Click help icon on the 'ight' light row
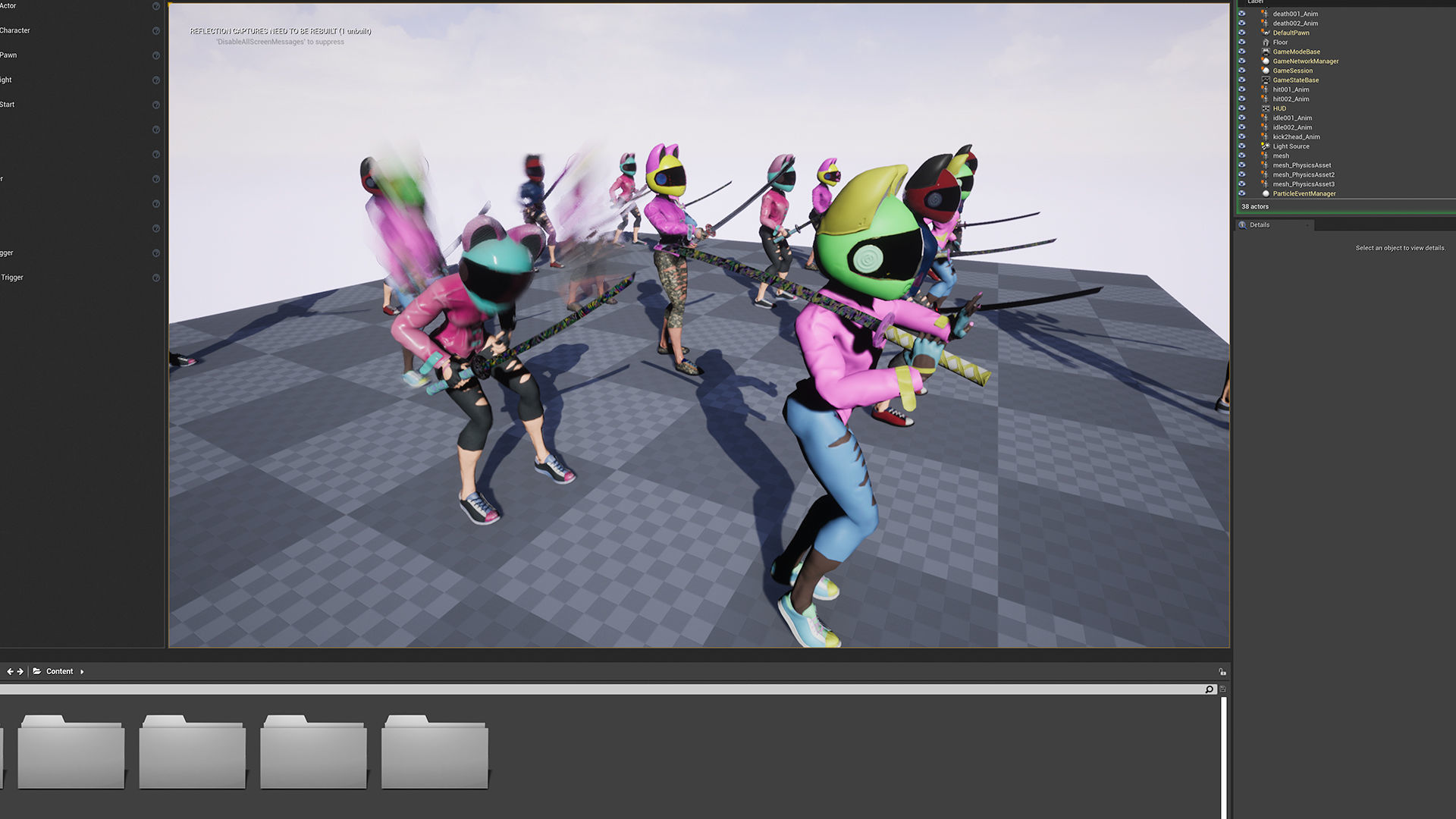 (156, 80)
